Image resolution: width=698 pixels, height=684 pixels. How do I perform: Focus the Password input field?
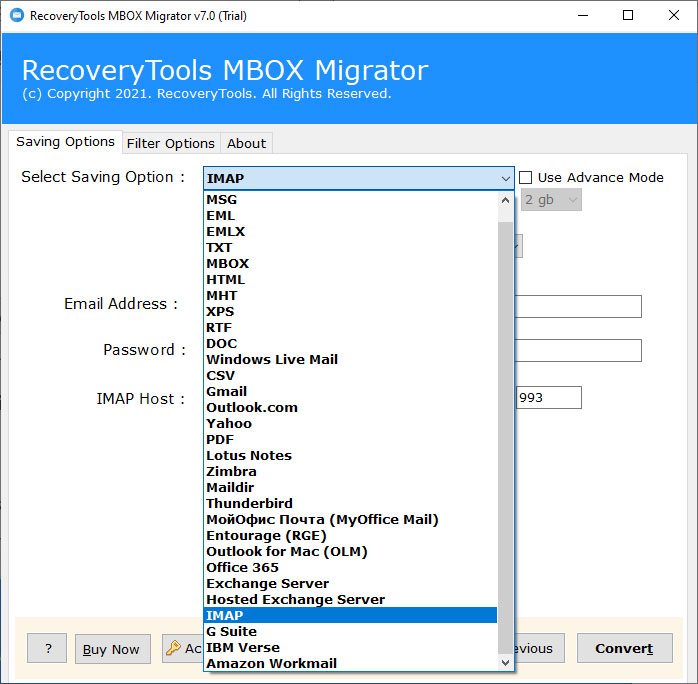[578, 350]
